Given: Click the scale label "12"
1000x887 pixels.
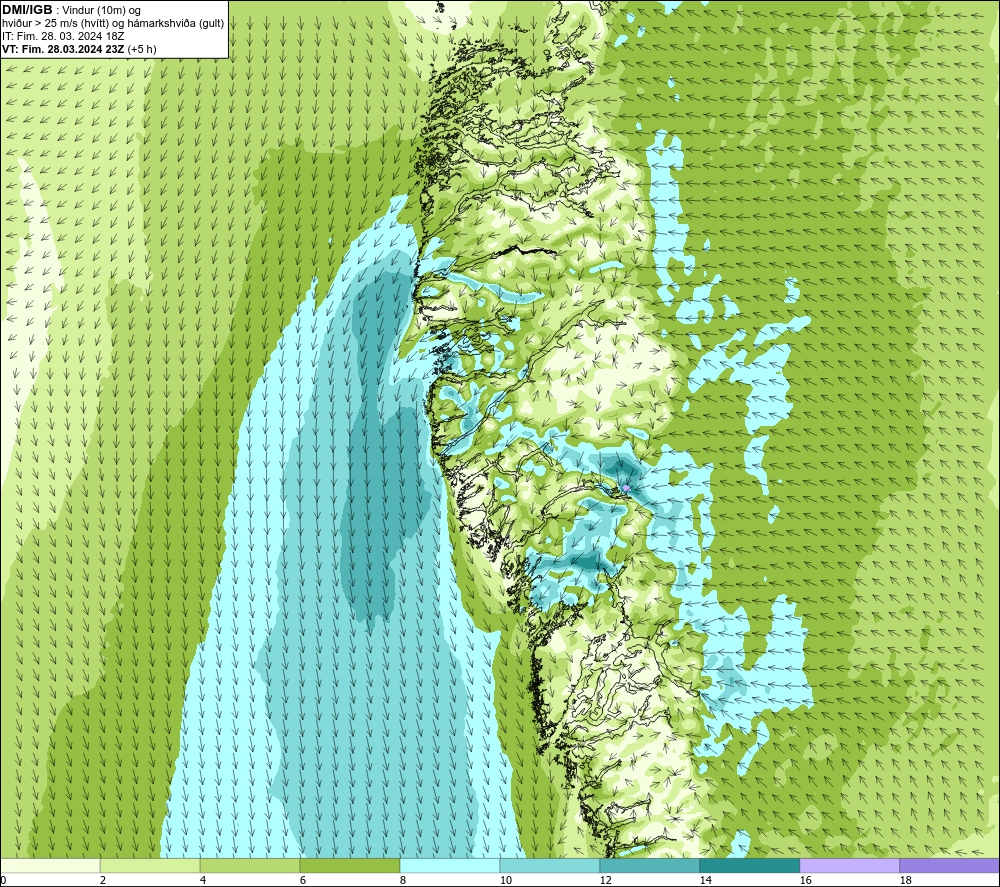Looking at the screenshot, I should click(x=605, y=880).
